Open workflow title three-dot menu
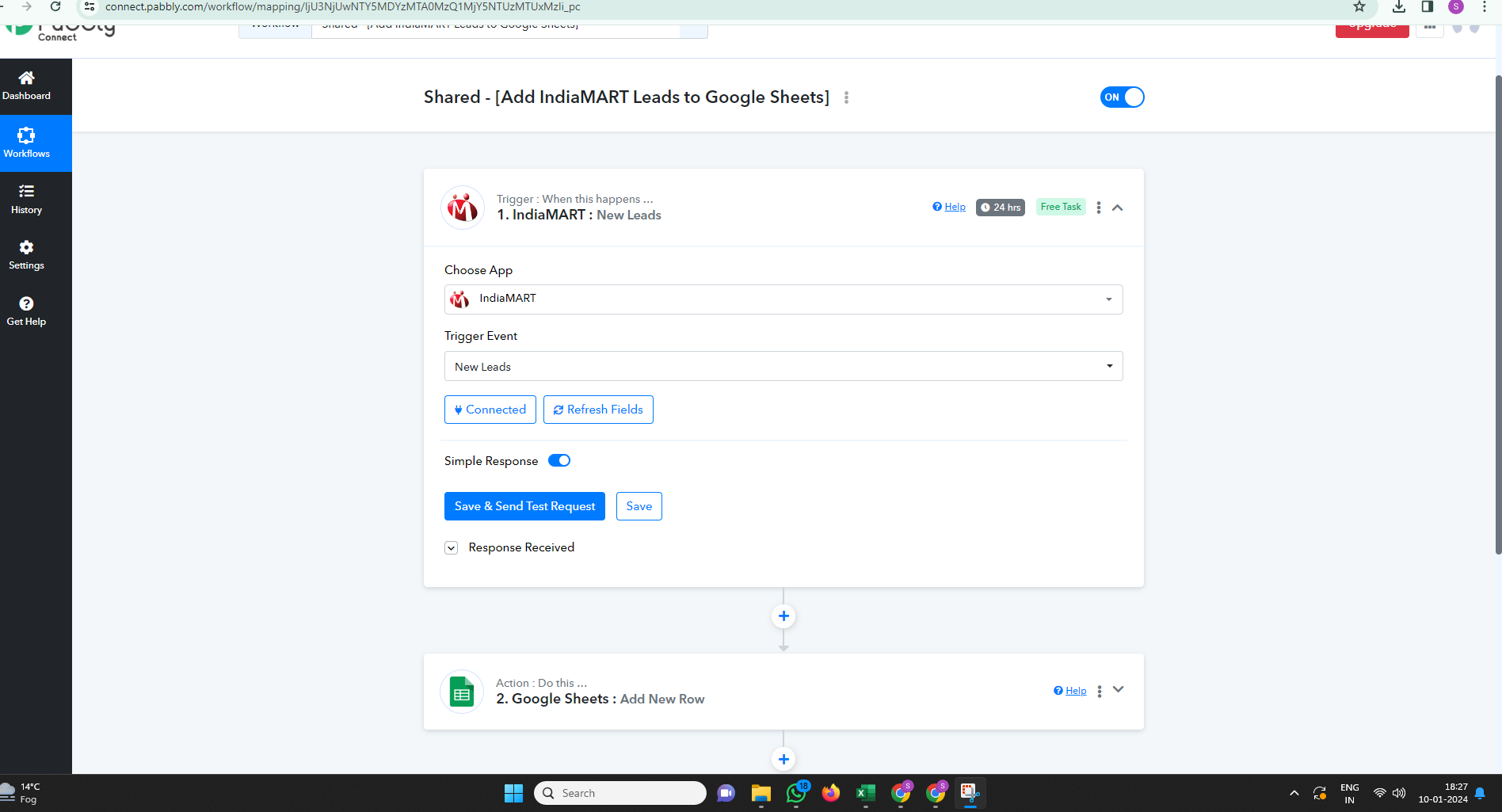The image size is (1502, 812). 846,97
